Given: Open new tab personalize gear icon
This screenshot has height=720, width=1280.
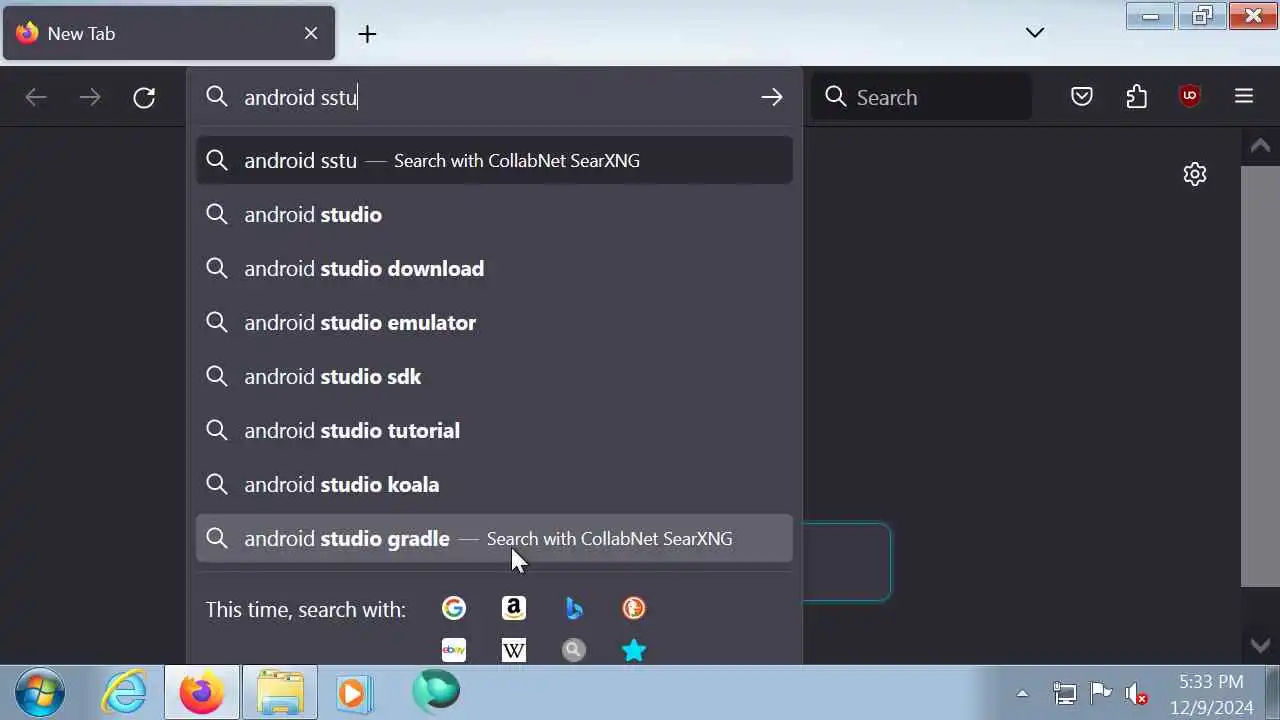Looking at the screenshot, I should point(1195,174).
